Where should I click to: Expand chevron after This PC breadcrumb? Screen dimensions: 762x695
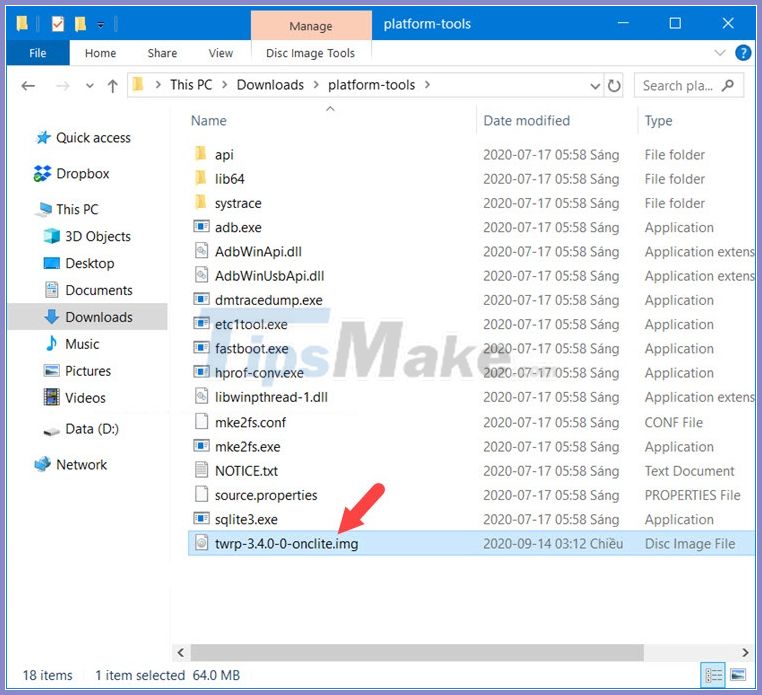[225, 85]
